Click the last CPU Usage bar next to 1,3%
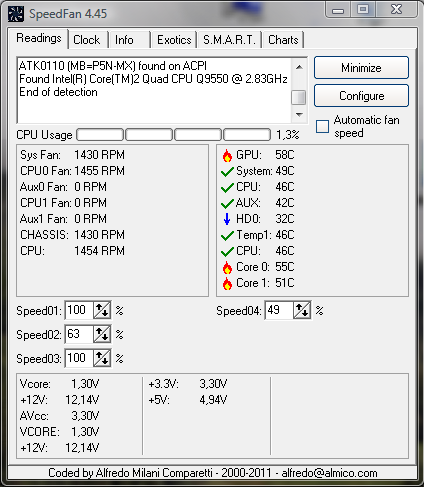 point(247,135)
